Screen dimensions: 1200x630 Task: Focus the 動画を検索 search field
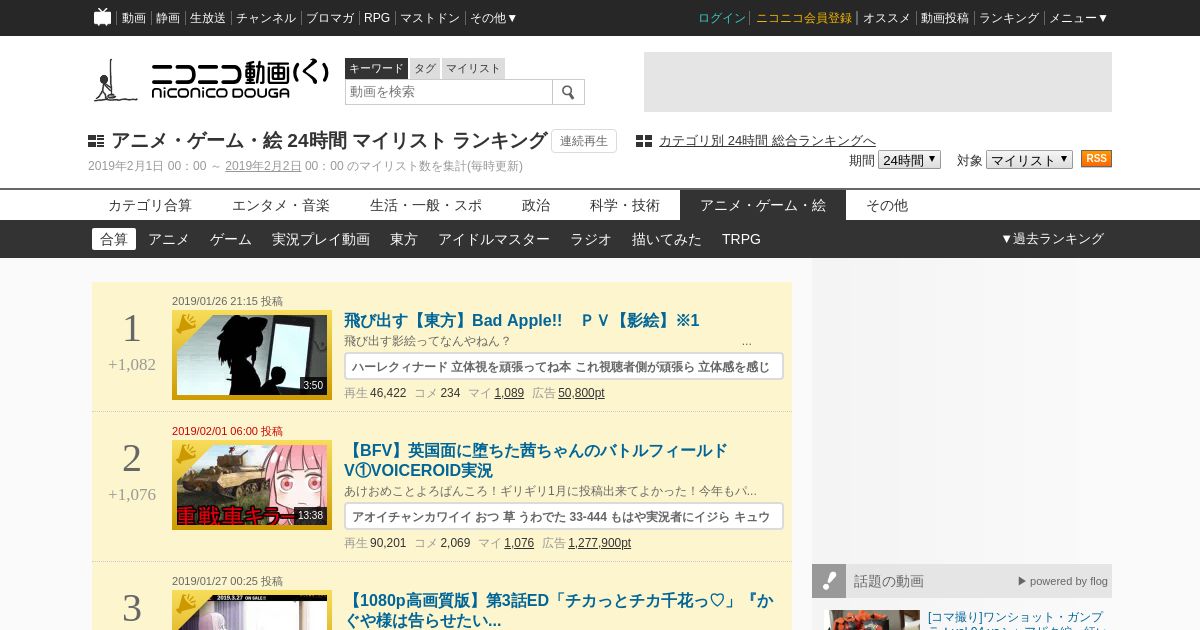pos(449,92)
